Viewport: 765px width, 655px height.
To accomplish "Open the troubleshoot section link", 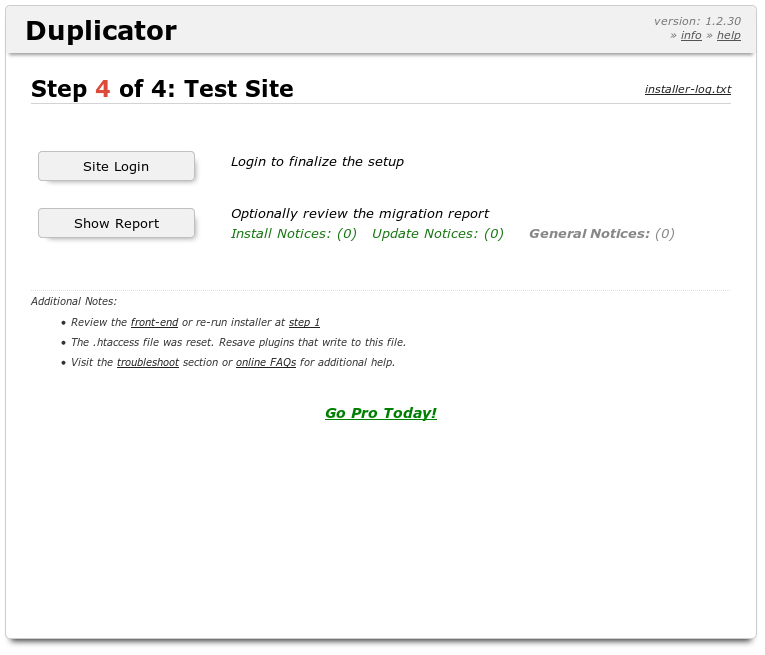I will click(x=147, y=362).
